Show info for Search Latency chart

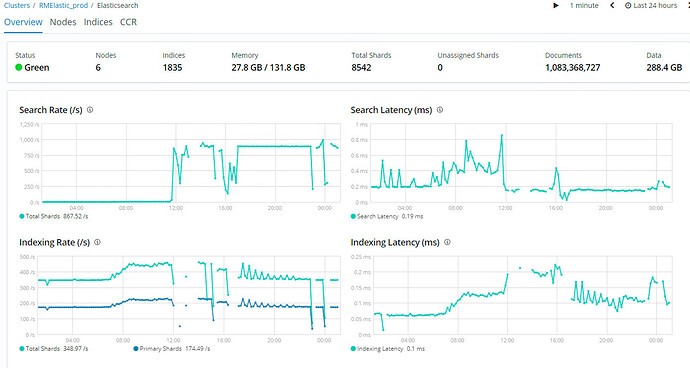[x=440, y=110]
